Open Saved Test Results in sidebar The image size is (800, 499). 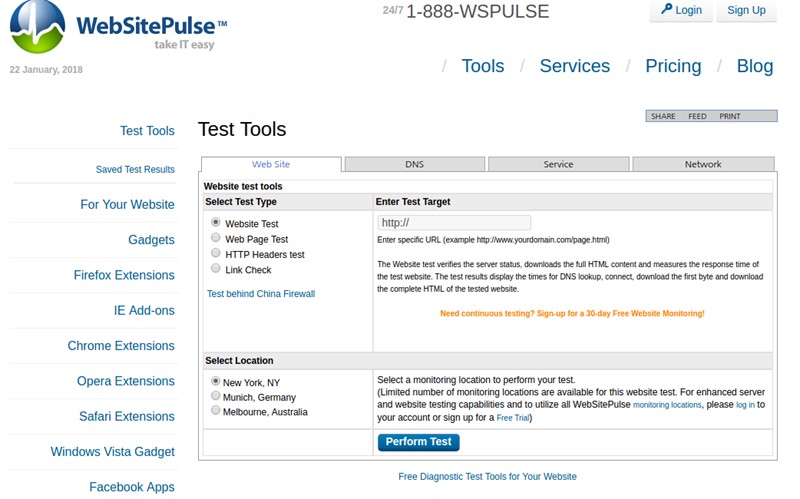135,169
